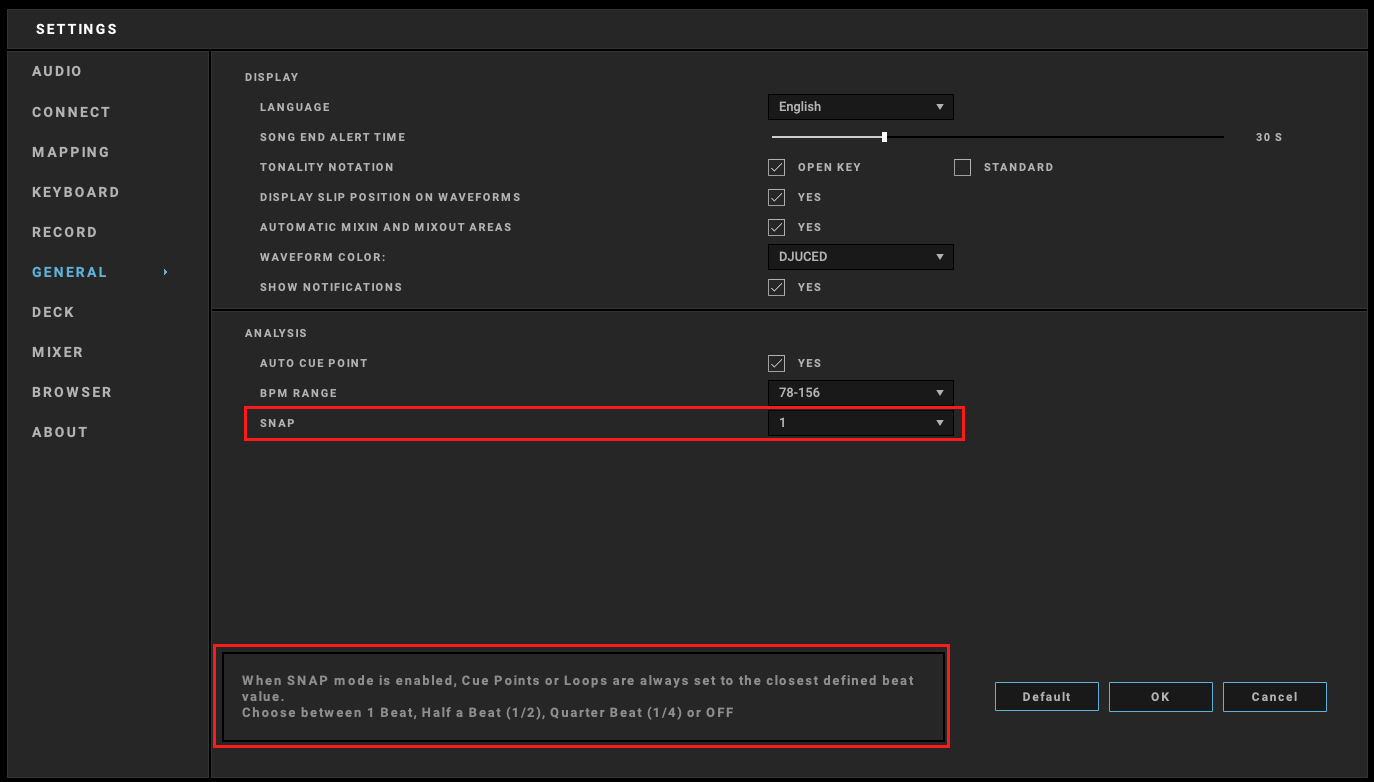Switch to the Record settings
The height and width of the screenshot is (782, 1374).
point(65,232)
